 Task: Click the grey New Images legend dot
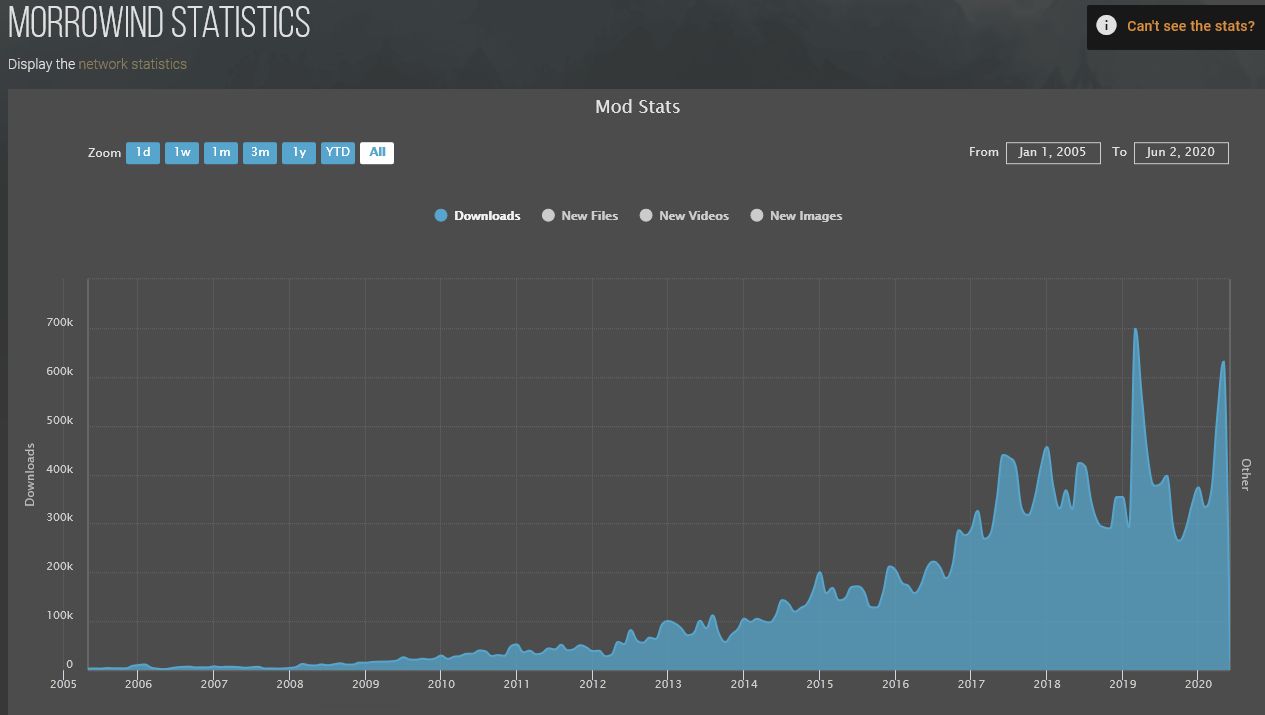(757, 216)
